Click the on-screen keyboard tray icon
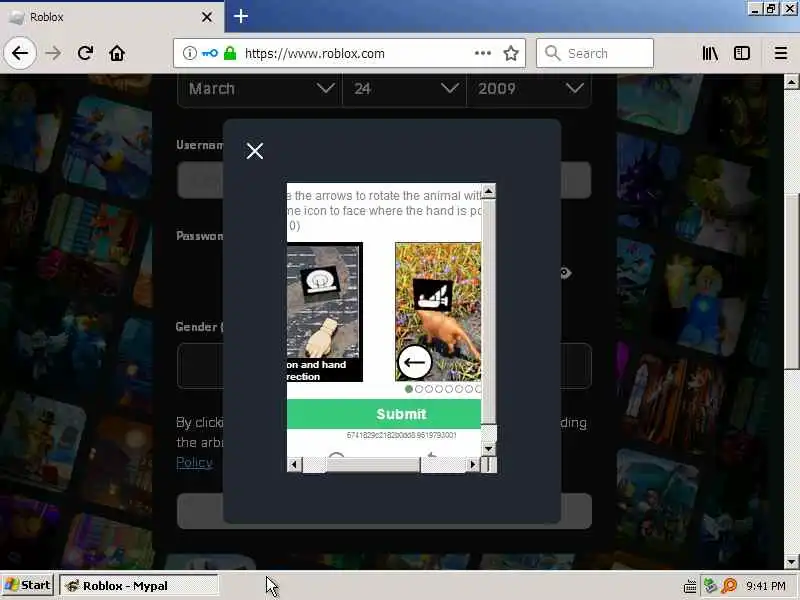The width and height of the screenshot is (800, 600). pos(690,586)
